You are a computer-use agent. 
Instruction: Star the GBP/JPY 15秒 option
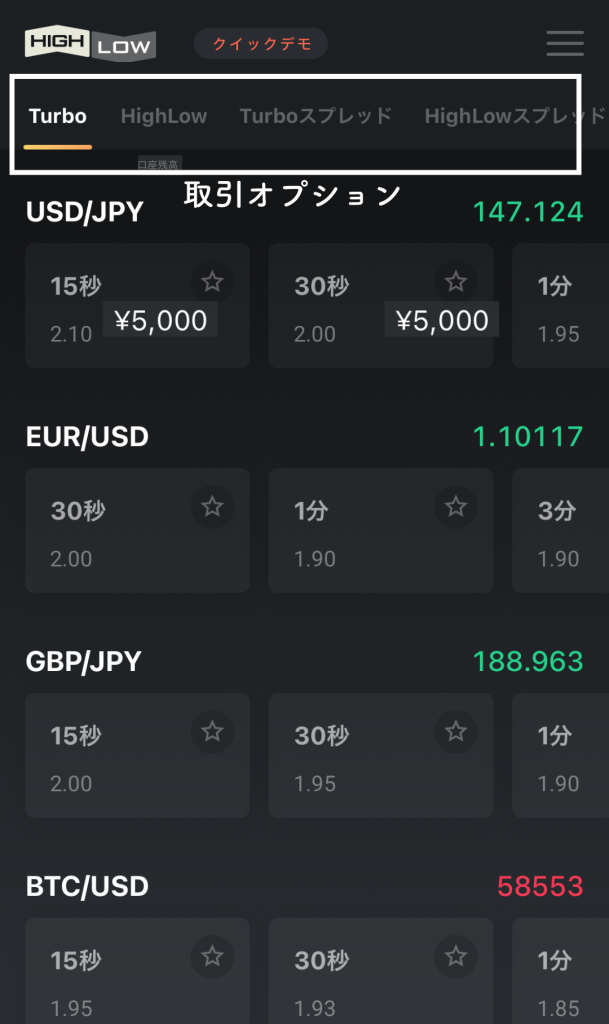[x=212, y=732]
